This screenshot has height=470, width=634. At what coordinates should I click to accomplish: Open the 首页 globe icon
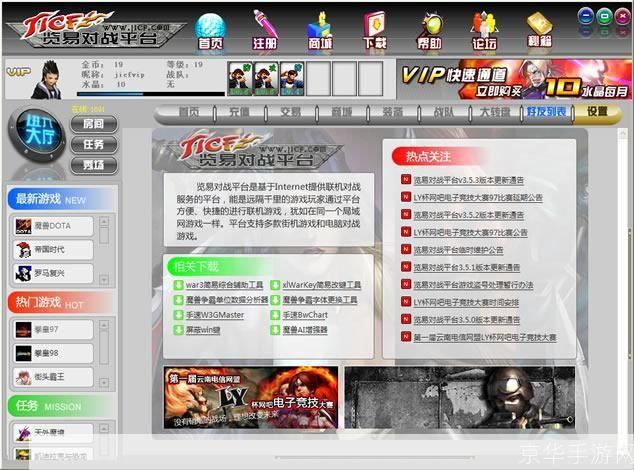click(210, 32)
